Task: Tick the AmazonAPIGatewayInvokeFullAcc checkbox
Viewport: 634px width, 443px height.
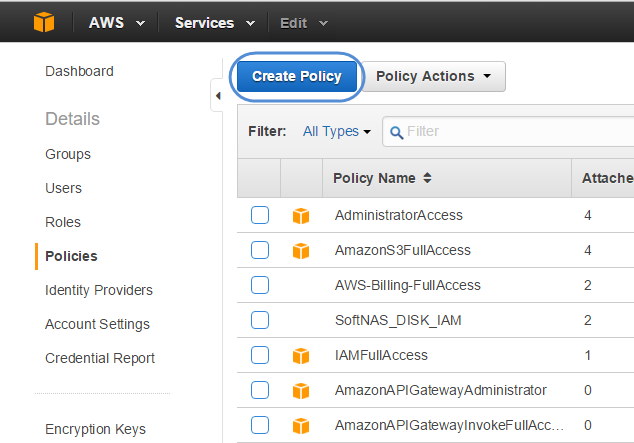Action: coord(260,425)
